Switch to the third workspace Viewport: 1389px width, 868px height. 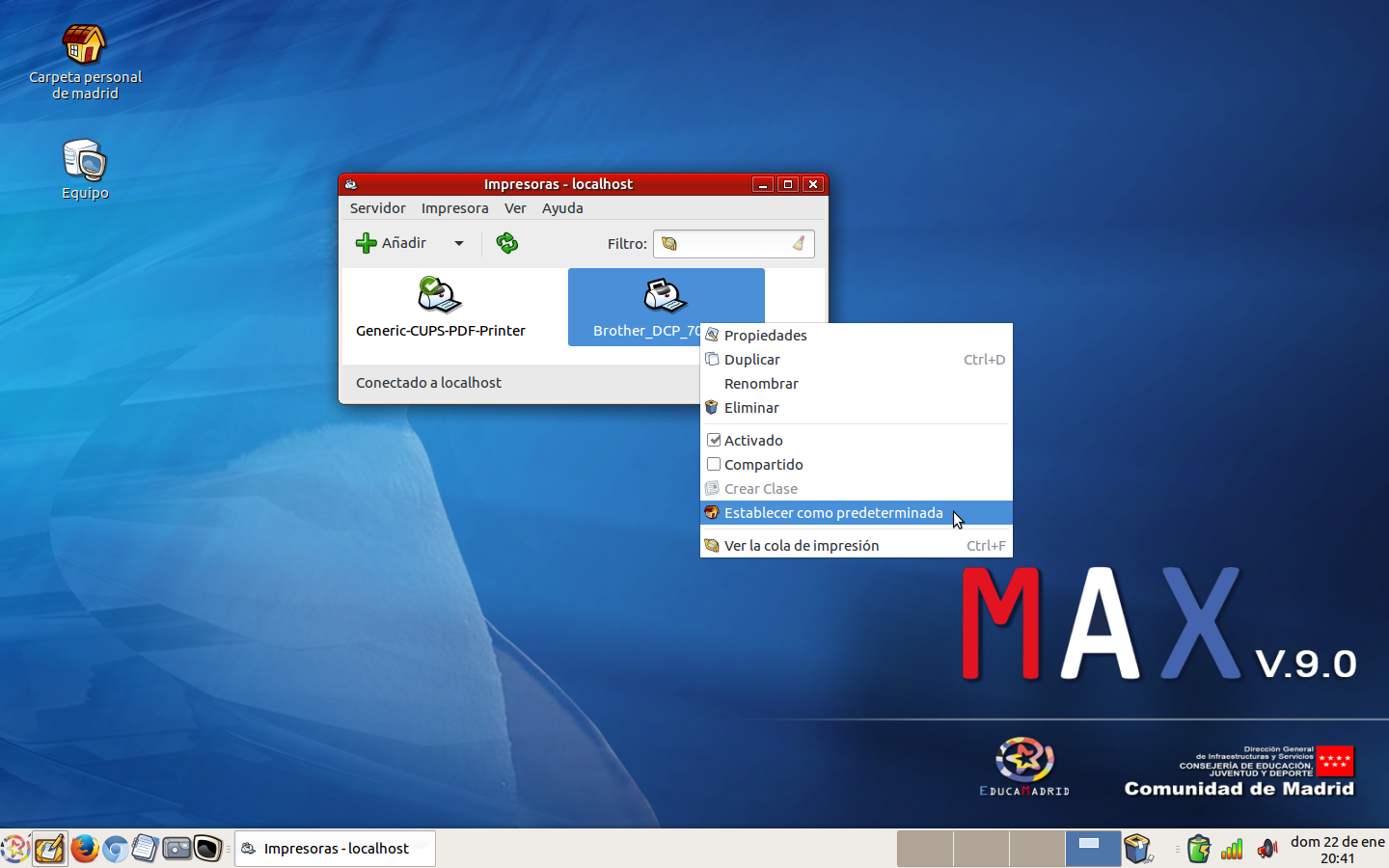1037,849
